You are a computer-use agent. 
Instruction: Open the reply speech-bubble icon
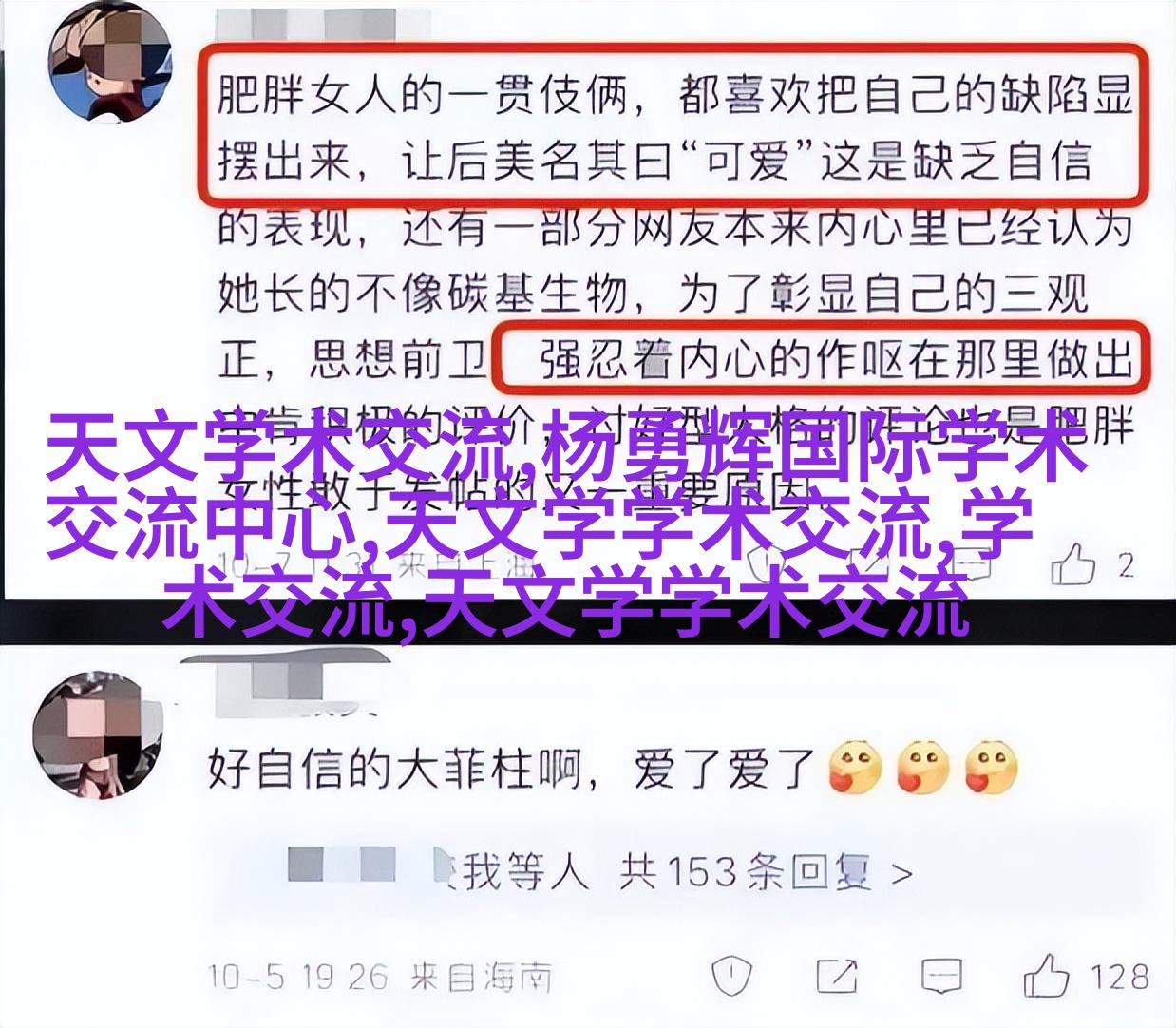click(942, 975)
